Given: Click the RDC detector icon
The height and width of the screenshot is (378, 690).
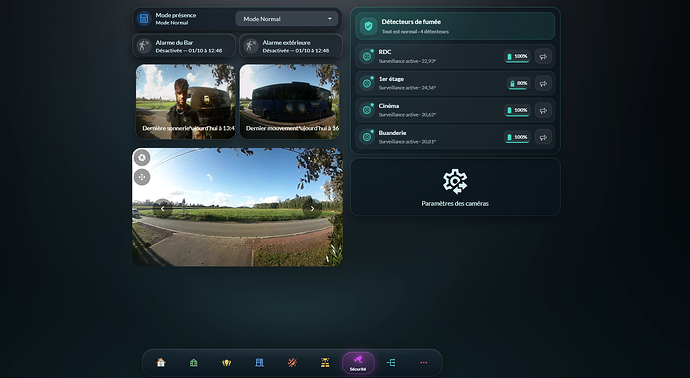Looking at the screenshot, I should [x=367, y=56].
